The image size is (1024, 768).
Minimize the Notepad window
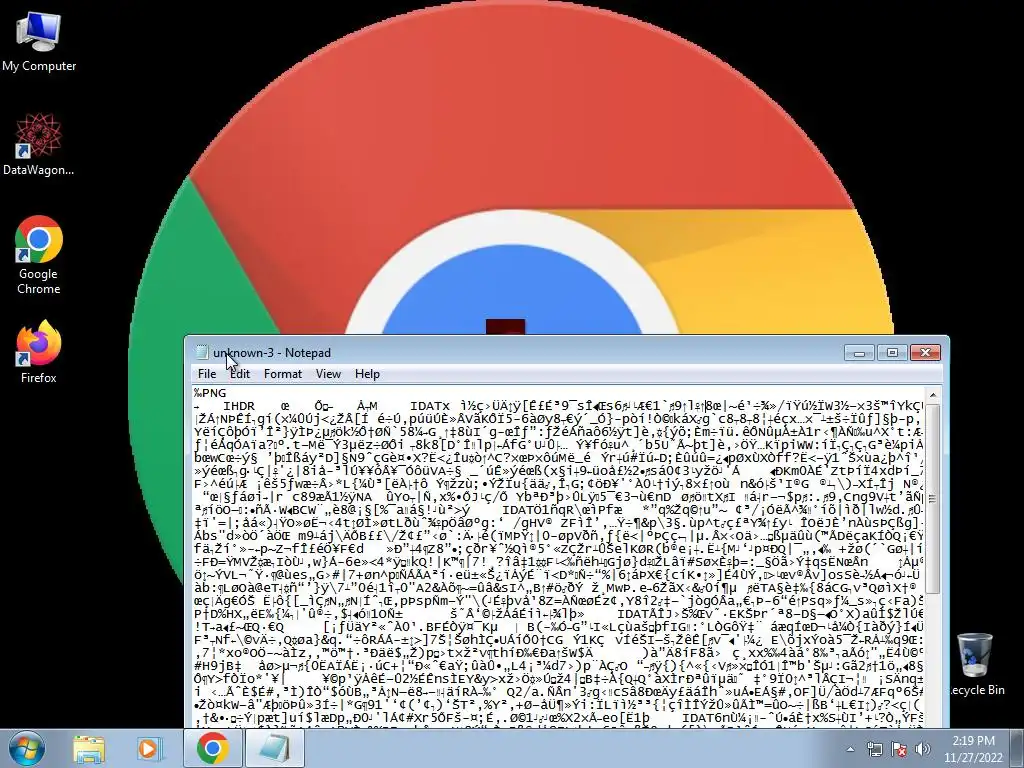tap(859, 353)
